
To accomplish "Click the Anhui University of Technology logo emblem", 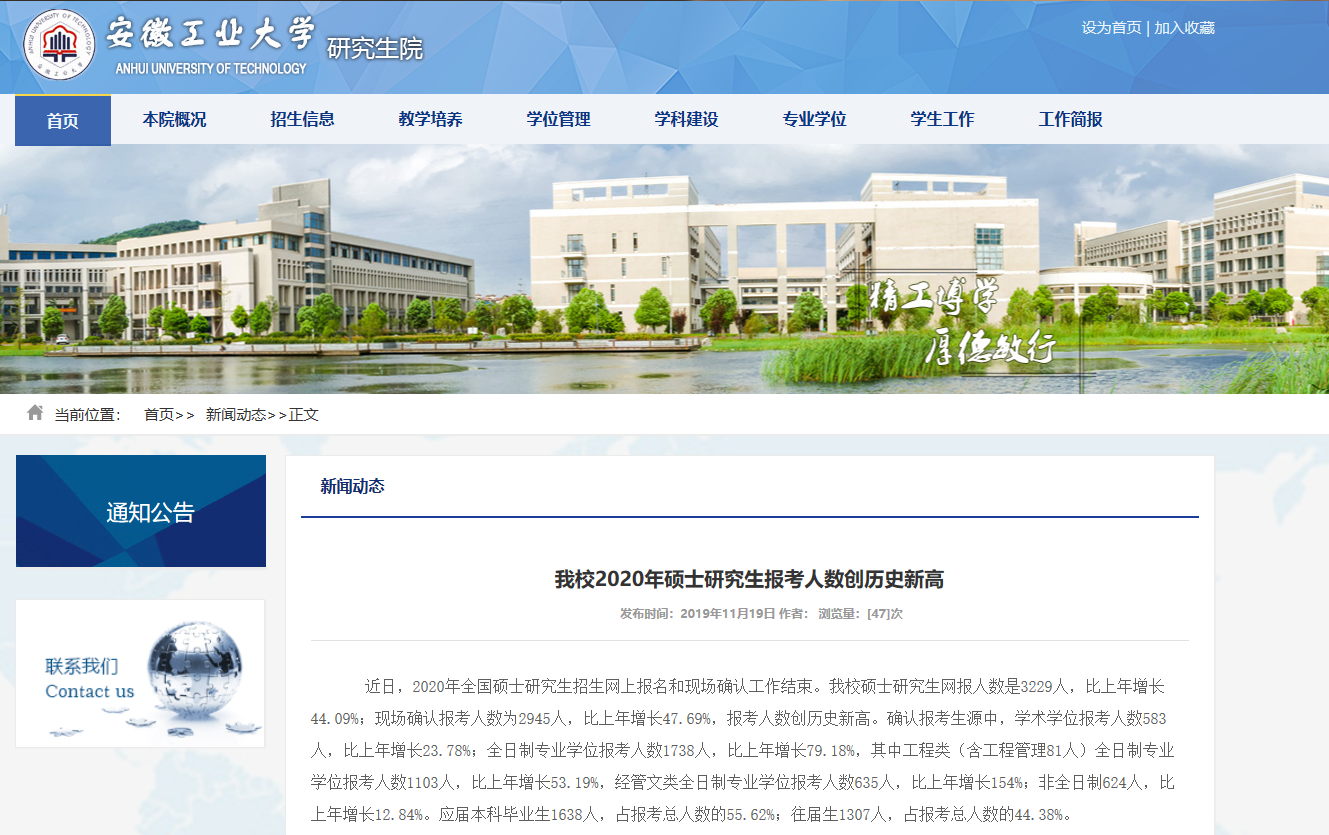I will [x=59, y=45].
